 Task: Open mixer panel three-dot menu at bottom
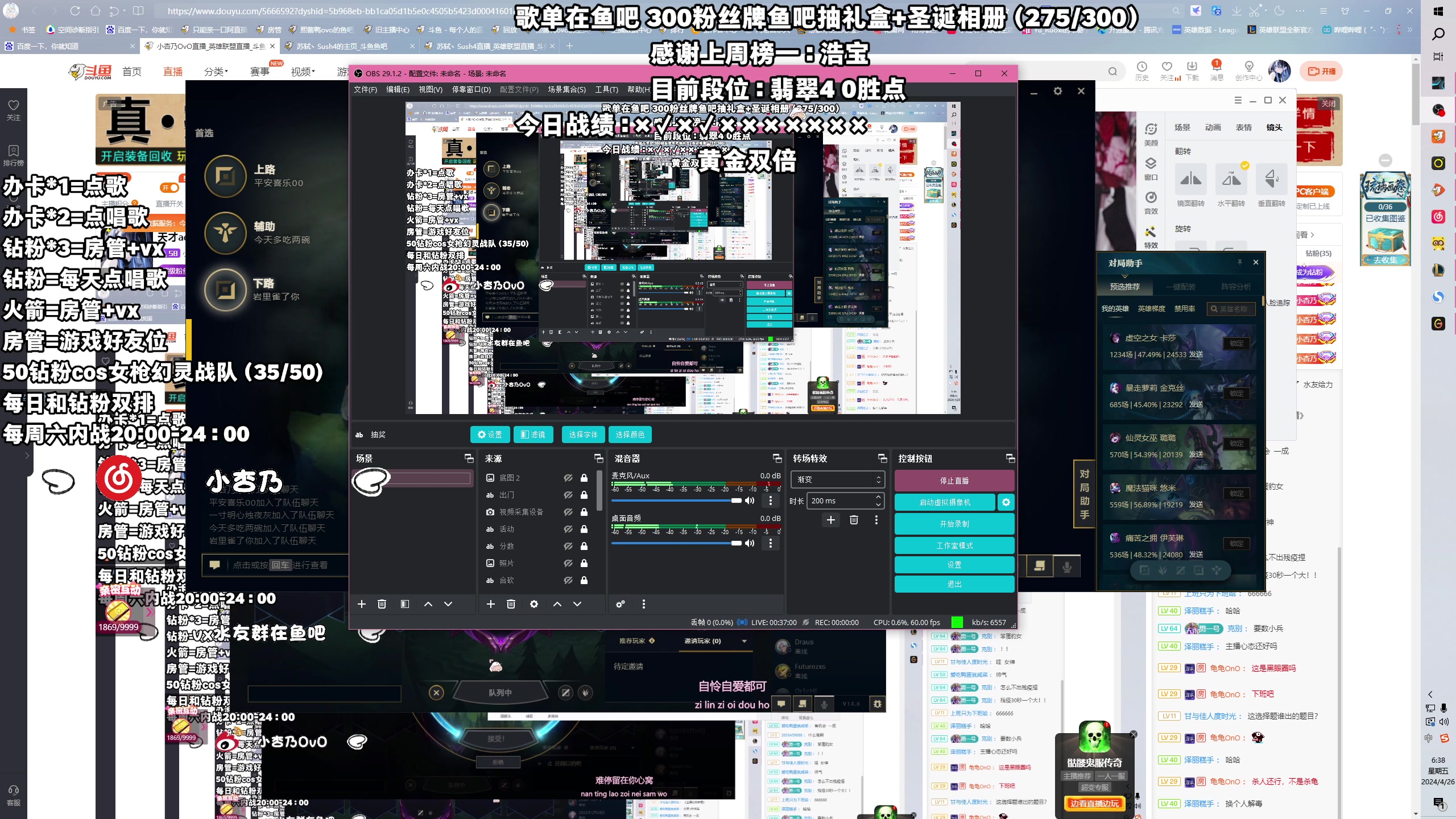(x=644, y=604)
